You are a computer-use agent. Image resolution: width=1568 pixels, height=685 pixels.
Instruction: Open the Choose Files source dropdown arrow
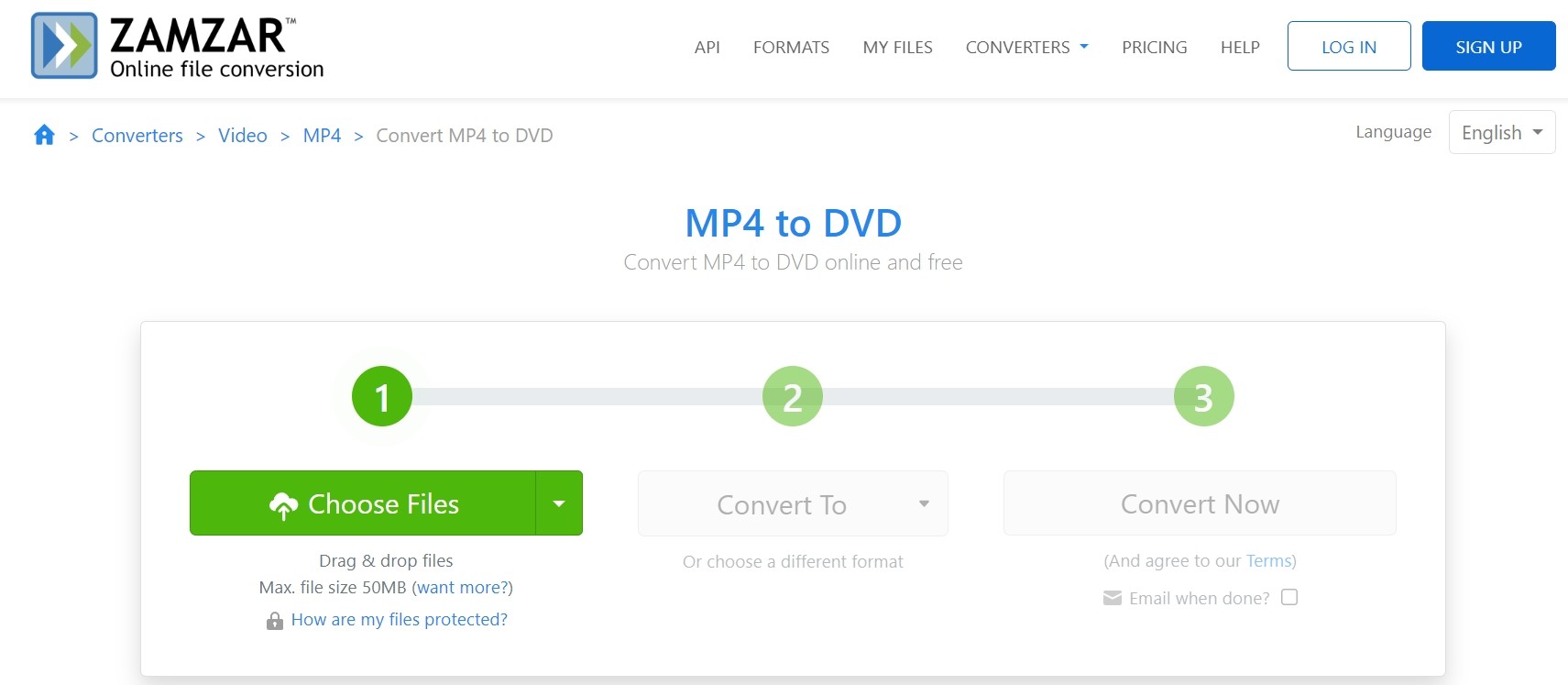pyautogui.click(x=559, y=503)
